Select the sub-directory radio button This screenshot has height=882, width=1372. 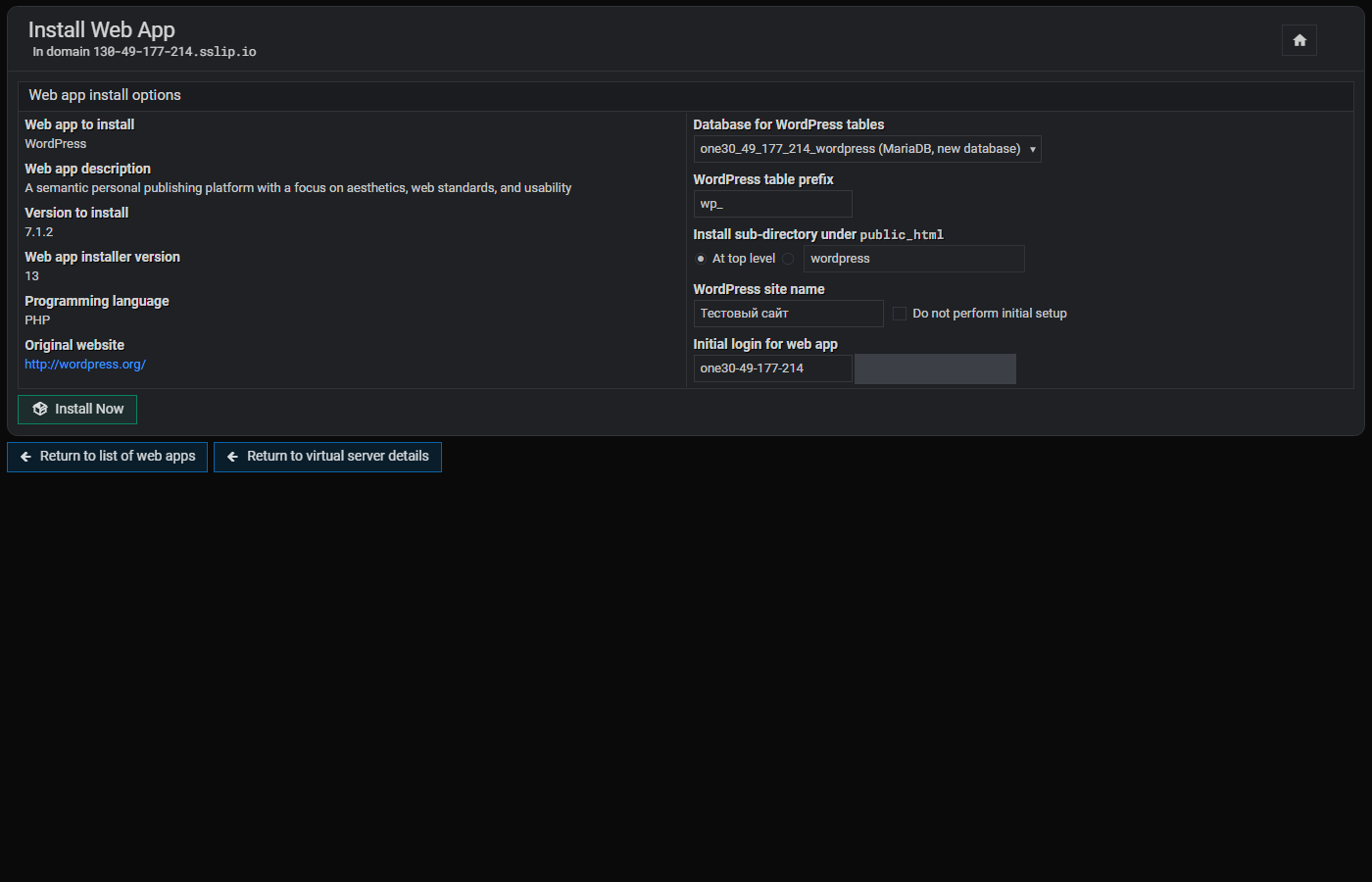pos(788,259)
